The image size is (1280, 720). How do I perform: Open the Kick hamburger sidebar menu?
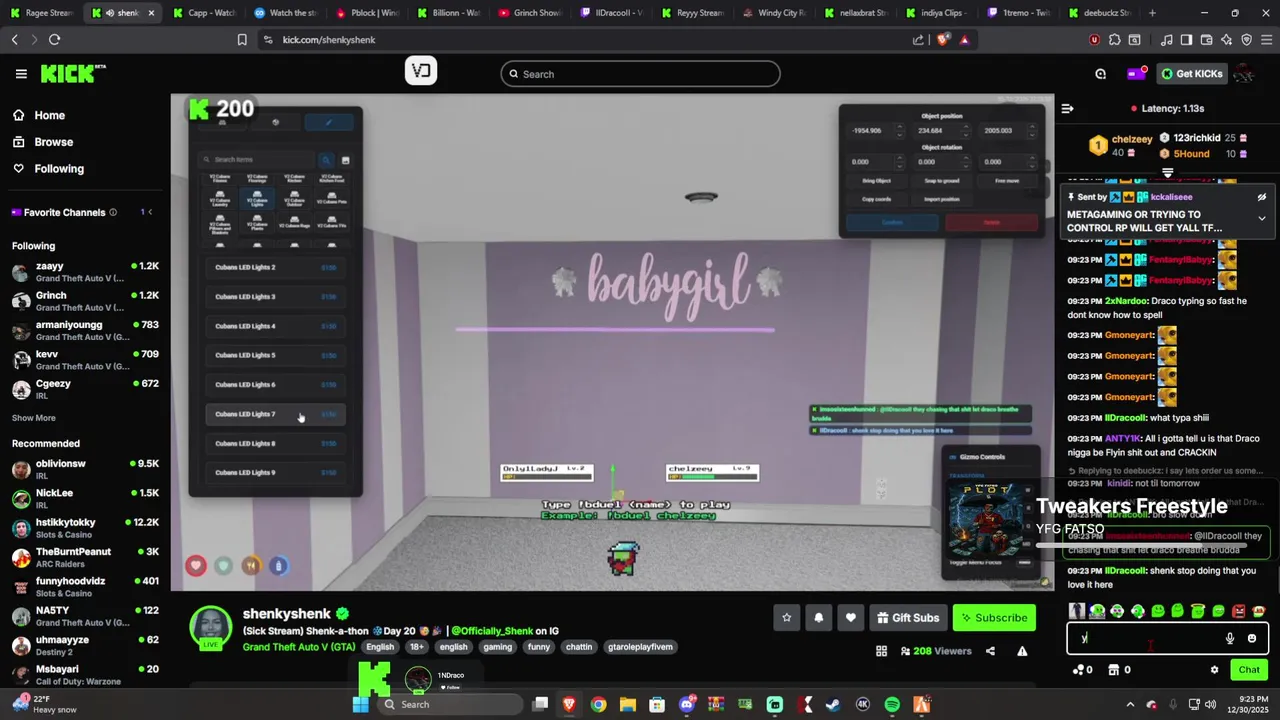[21, 74]
